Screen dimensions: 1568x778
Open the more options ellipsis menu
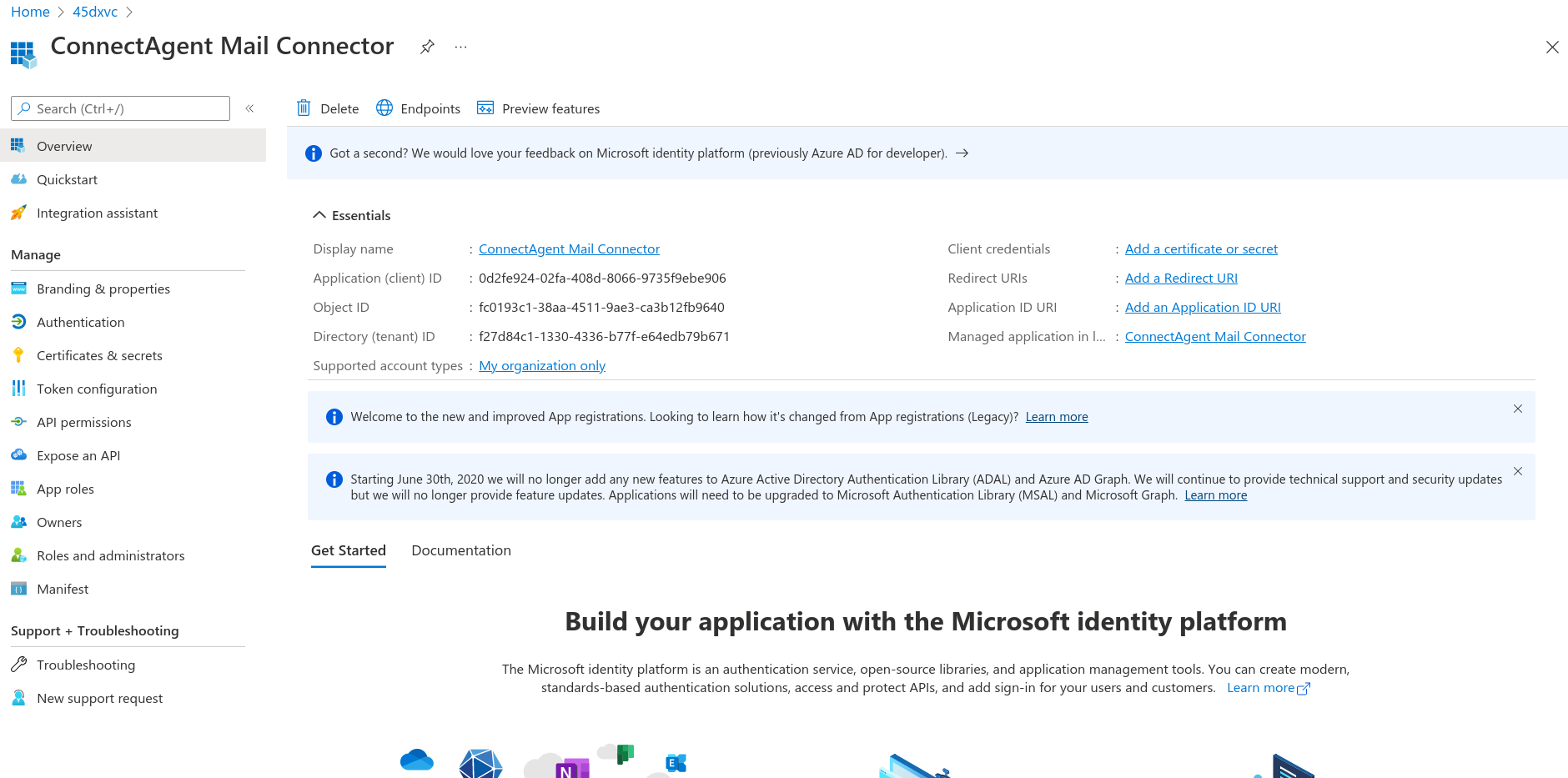(x=460, y=47)
